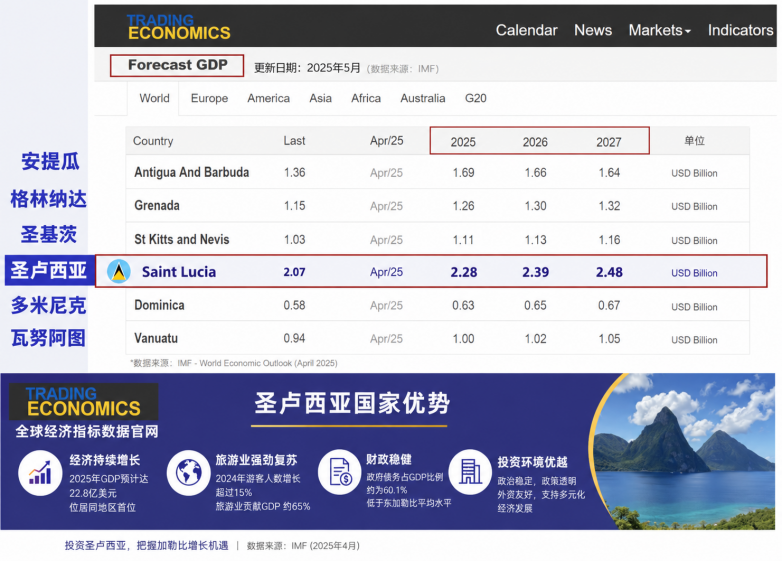Click the USD Billion unit in Vanuatu row
This screenshot has height=561, width=782.
coord(694,340)
